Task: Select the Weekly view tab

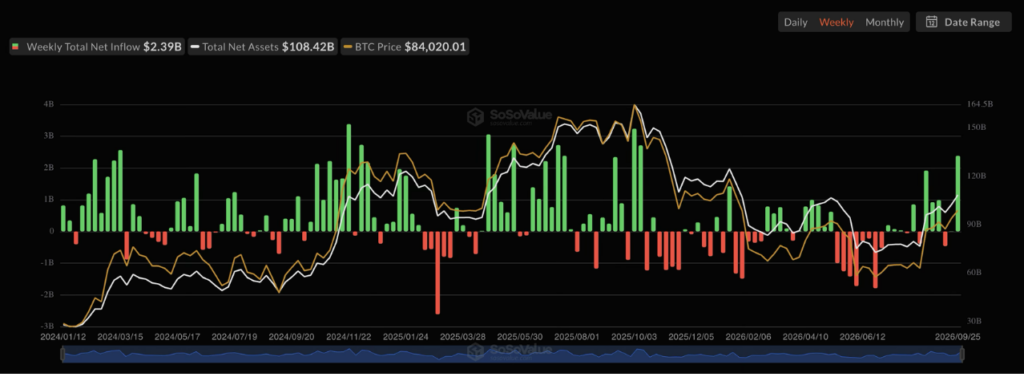Action: (x=836, y=22)
